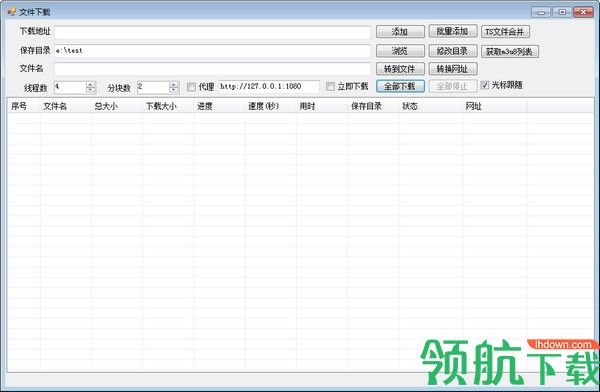
Task: Sort by the 文件名 column header
Action: click(66, 106)
